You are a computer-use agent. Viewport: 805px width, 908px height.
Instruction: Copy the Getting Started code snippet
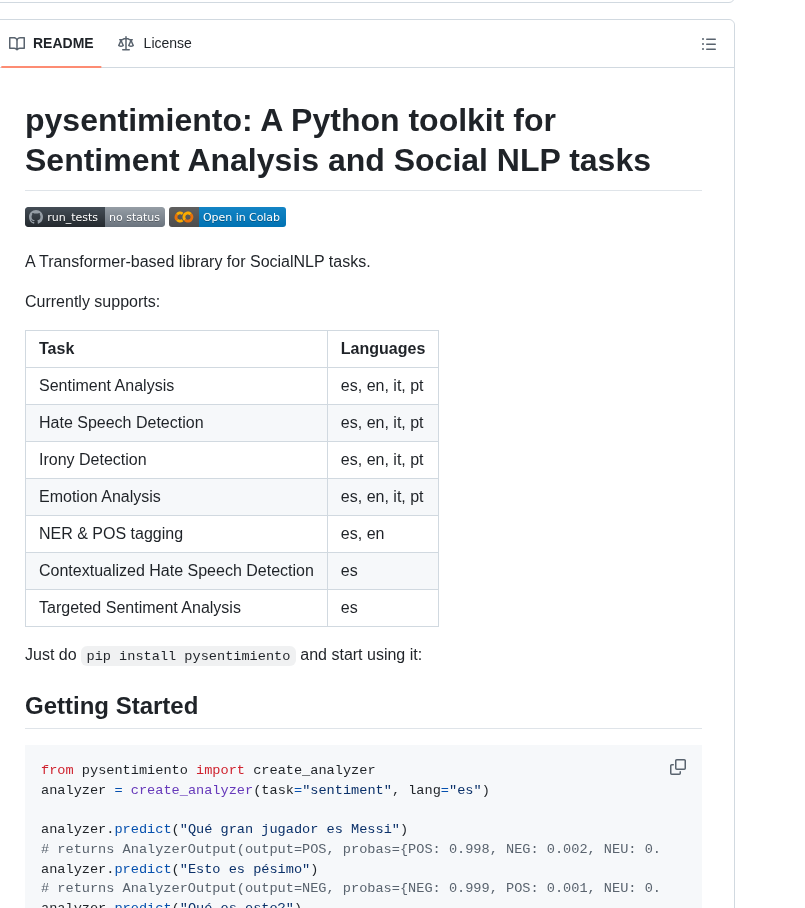pyautogui.click(x=678, y=767)
